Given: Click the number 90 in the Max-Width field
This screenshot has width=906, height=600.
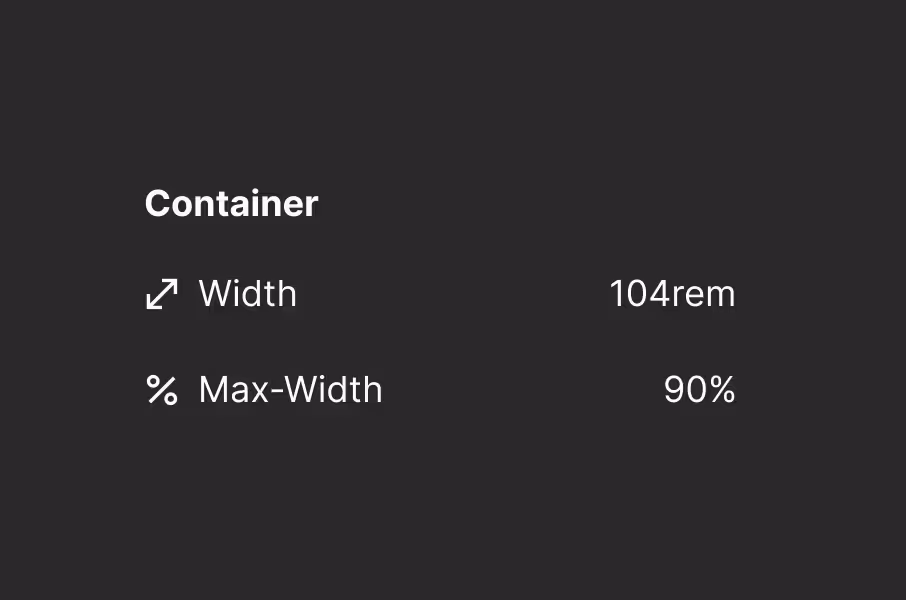Looking at the screenshot, I should (x=685, y=390).
